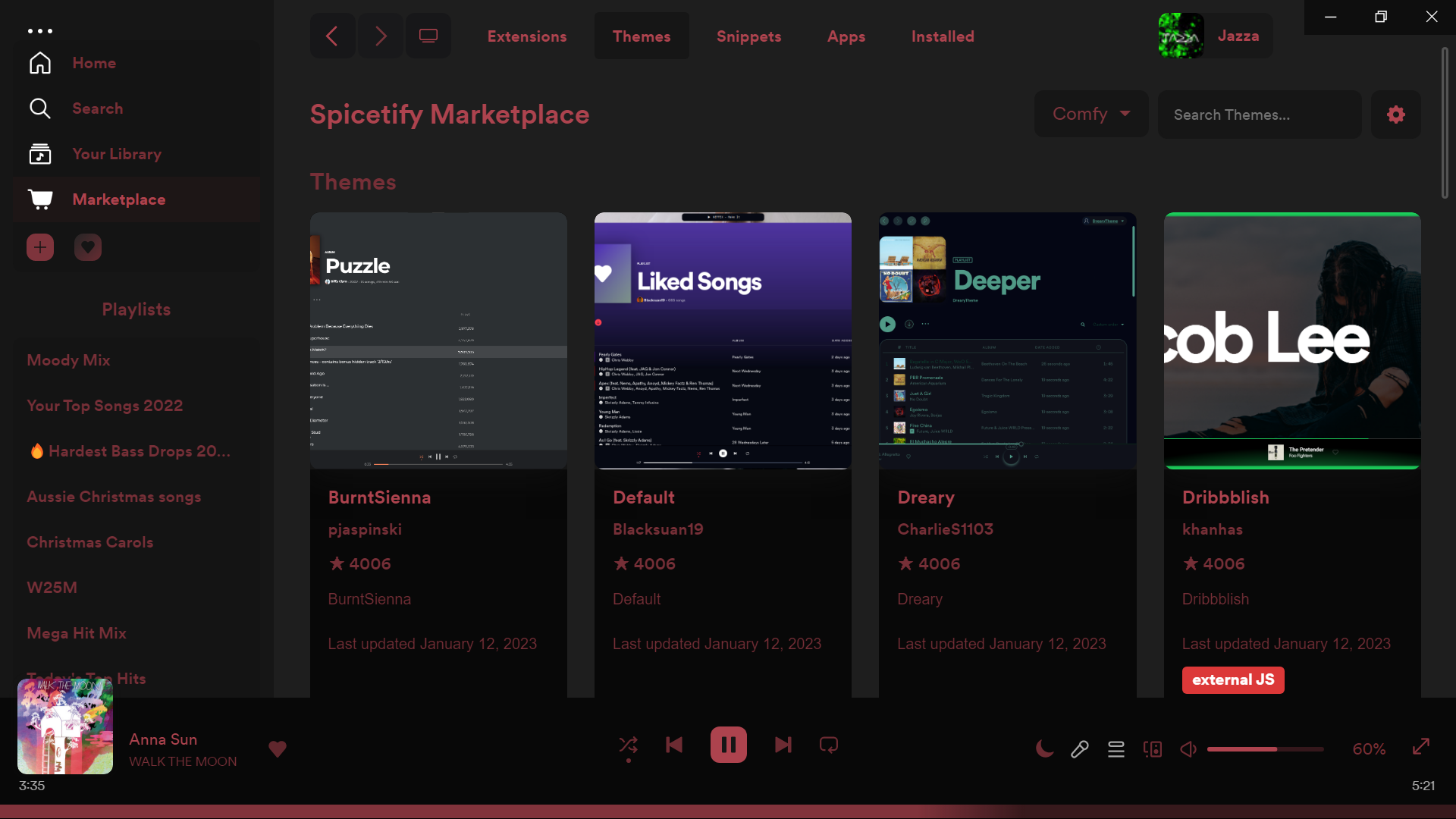This screenshot has width=1456, height=819.
Task: Enable shuffle playback
Action: coord(628,745)
